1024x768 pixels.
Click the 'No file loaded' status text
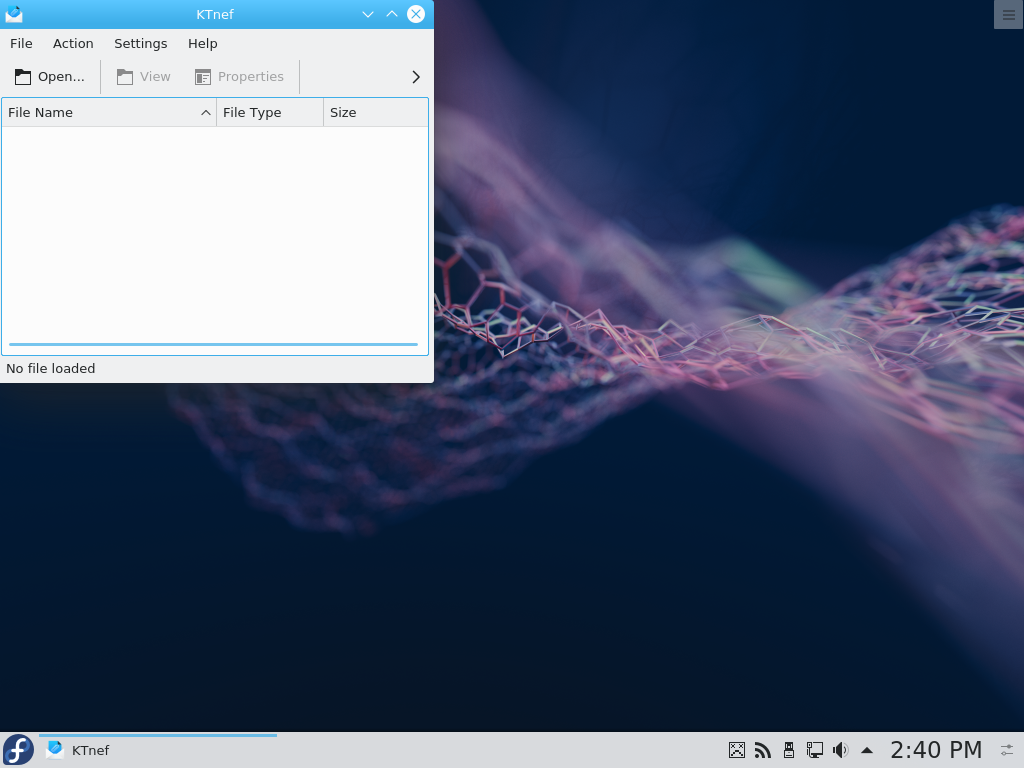[51, 368]
